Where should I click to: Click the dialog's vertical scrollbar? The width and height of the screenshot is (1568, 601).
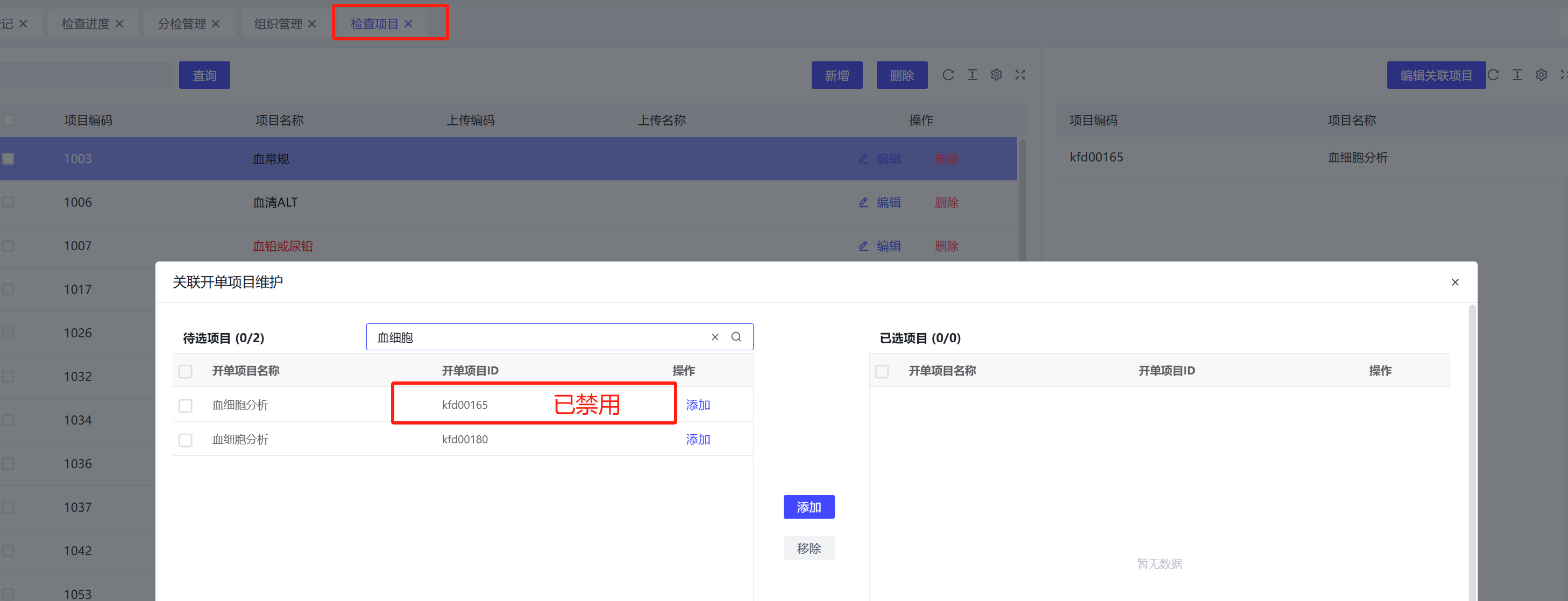coord(1472,452)
